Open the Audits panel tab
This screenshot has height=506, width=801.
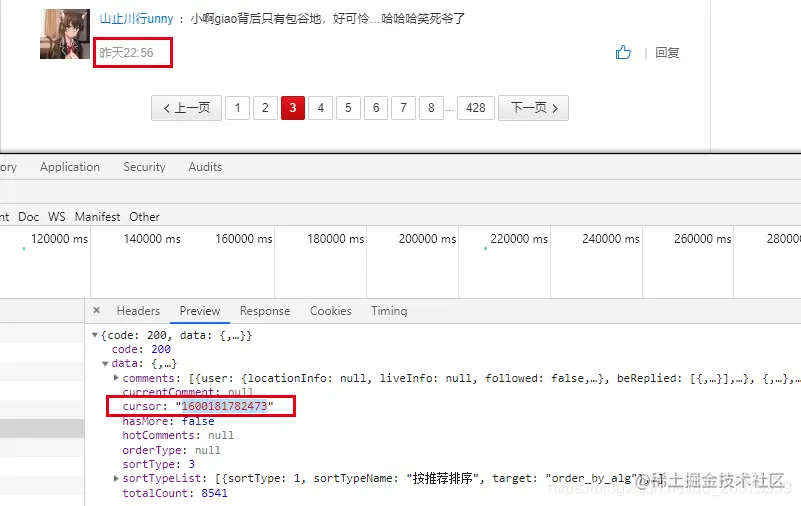[x=205, y=167]
